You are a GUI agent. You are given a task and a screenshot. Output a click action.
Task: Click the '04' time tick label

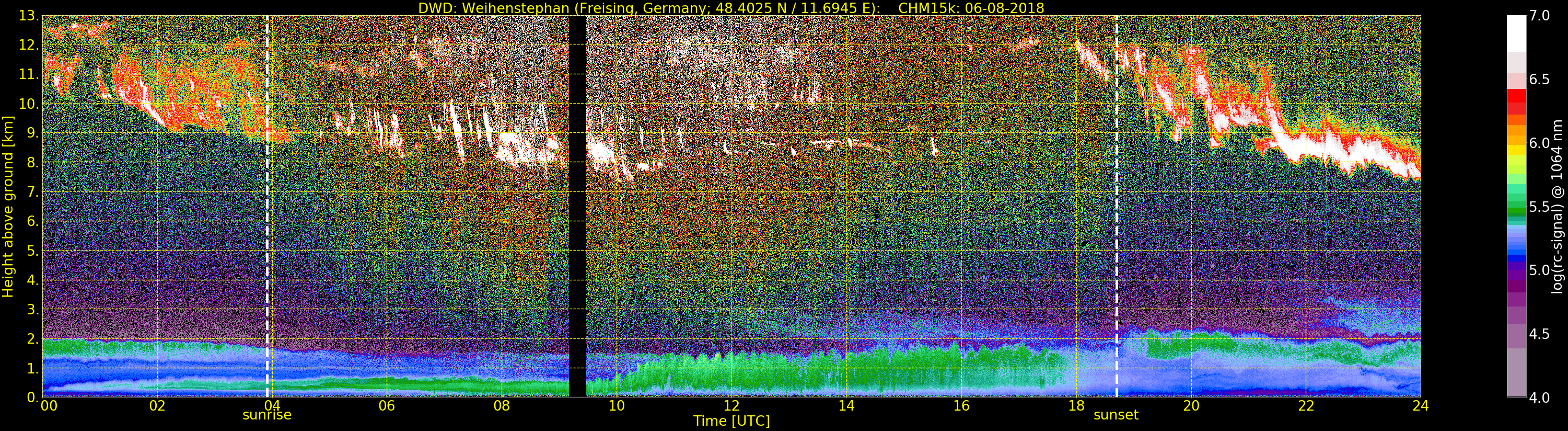click(272, 406)
